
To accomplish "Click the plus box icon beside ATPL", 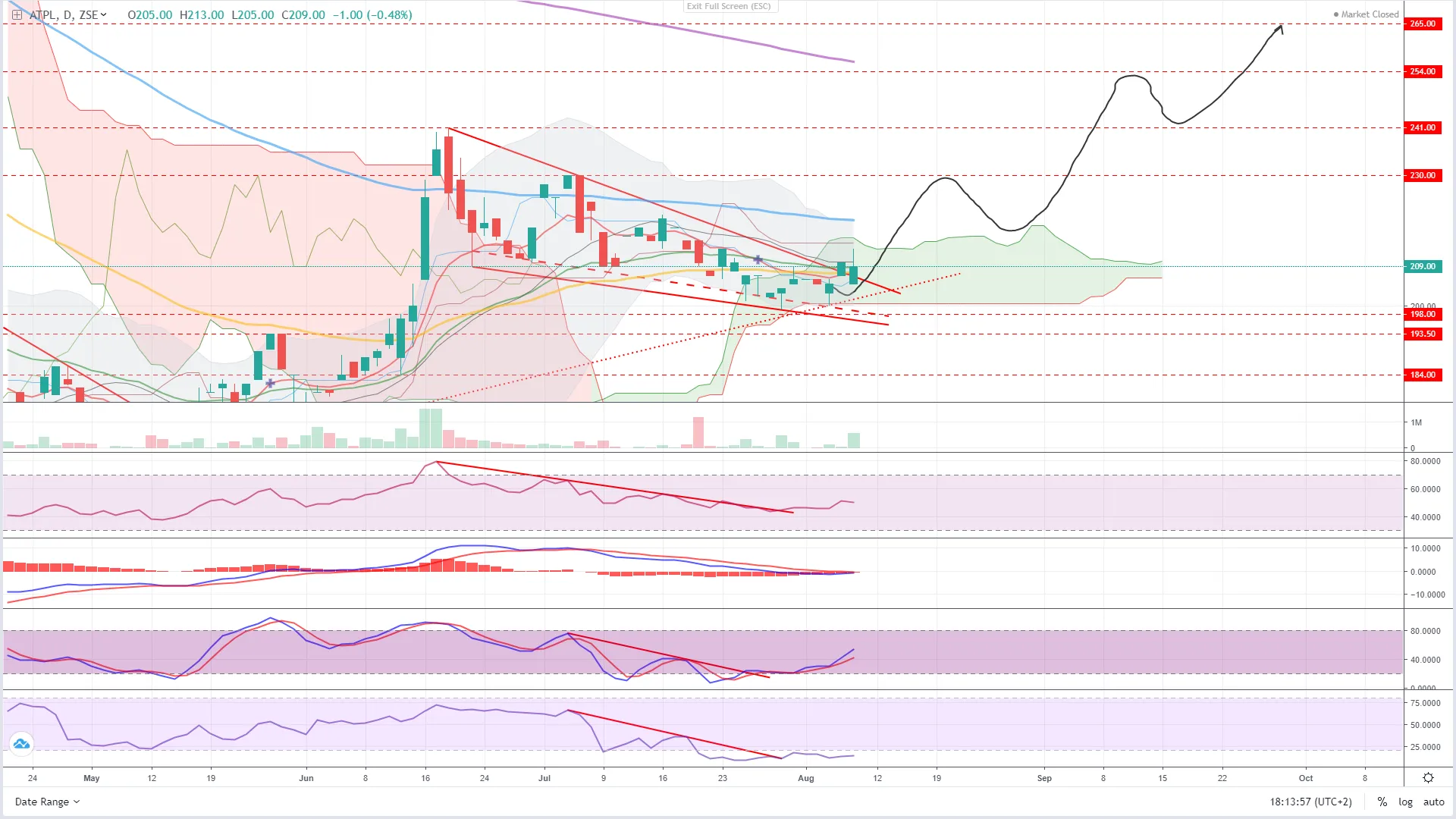I will coord(17,14).
